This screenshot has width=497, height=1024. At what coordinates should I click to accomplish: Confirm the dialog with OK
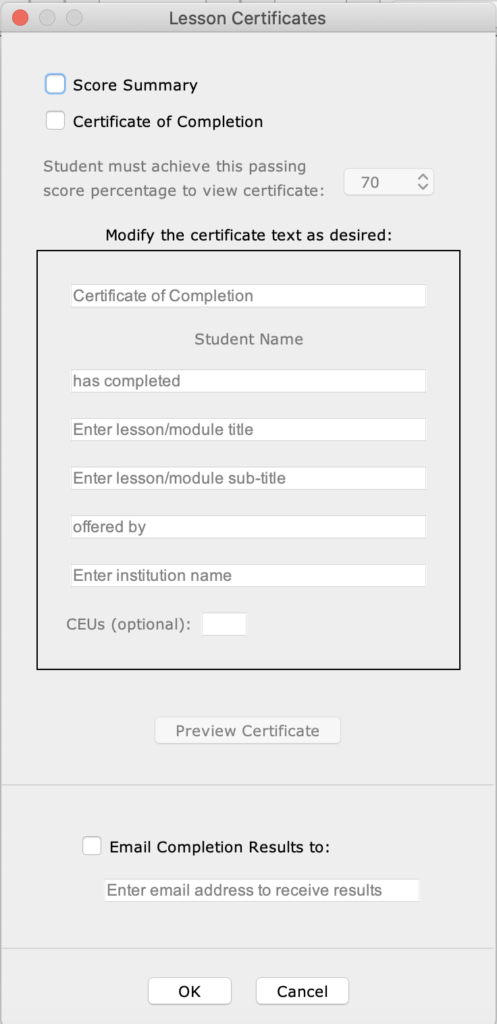189,991
